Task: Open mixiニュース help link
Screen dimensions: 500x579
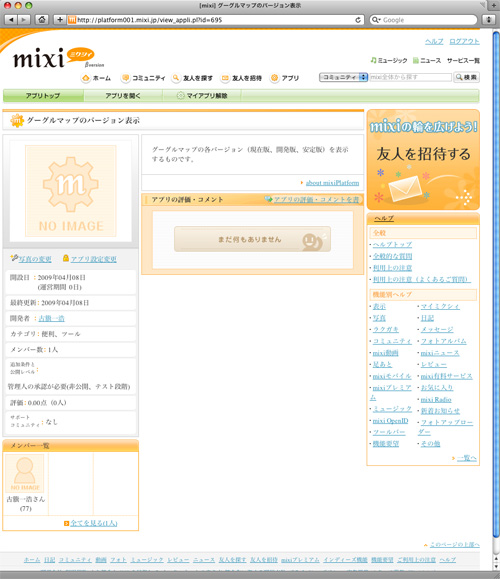Action: click(440, 353)
